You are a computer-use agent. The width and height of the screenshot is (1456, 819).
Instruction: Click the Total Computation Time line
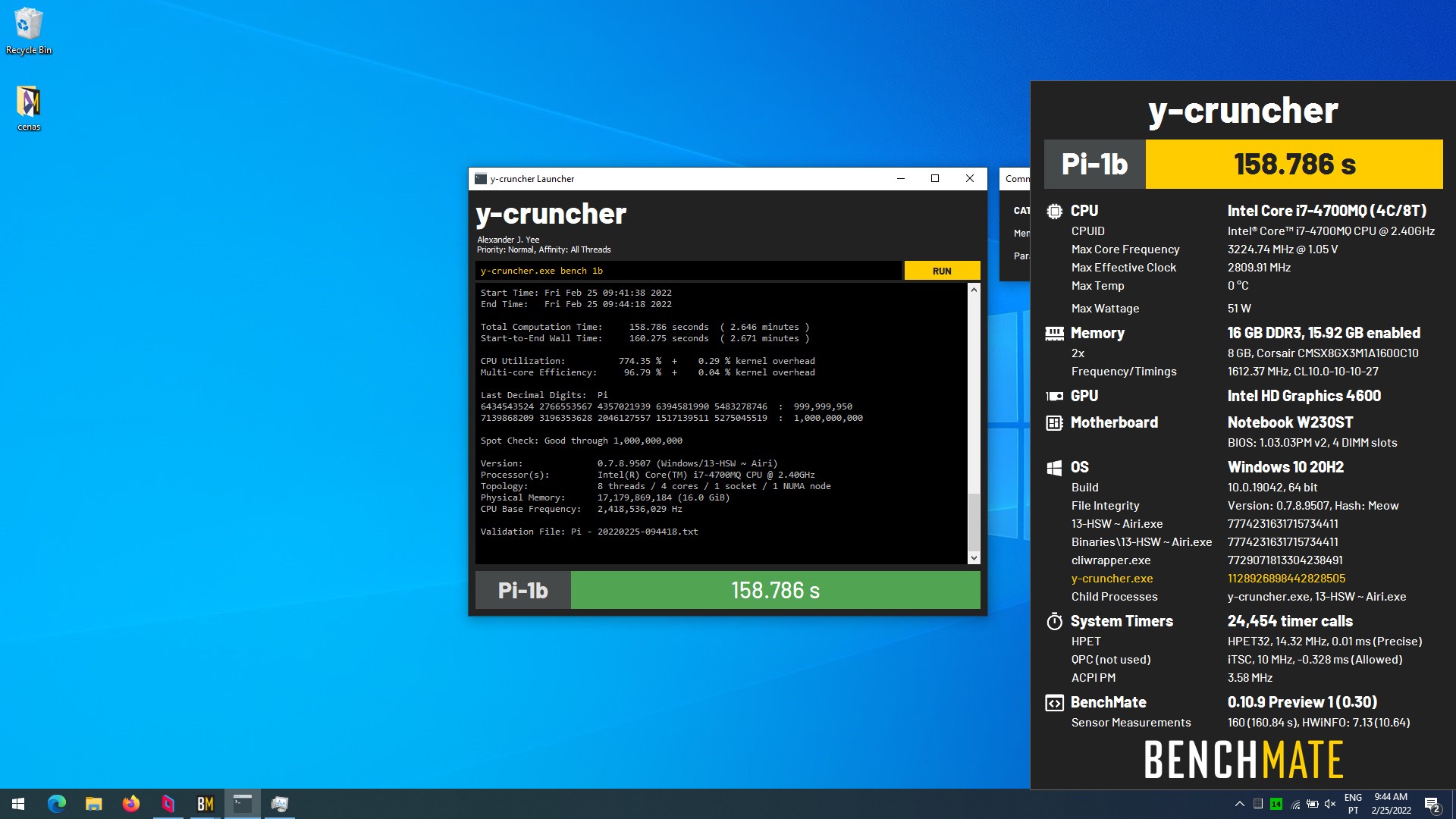645,327
